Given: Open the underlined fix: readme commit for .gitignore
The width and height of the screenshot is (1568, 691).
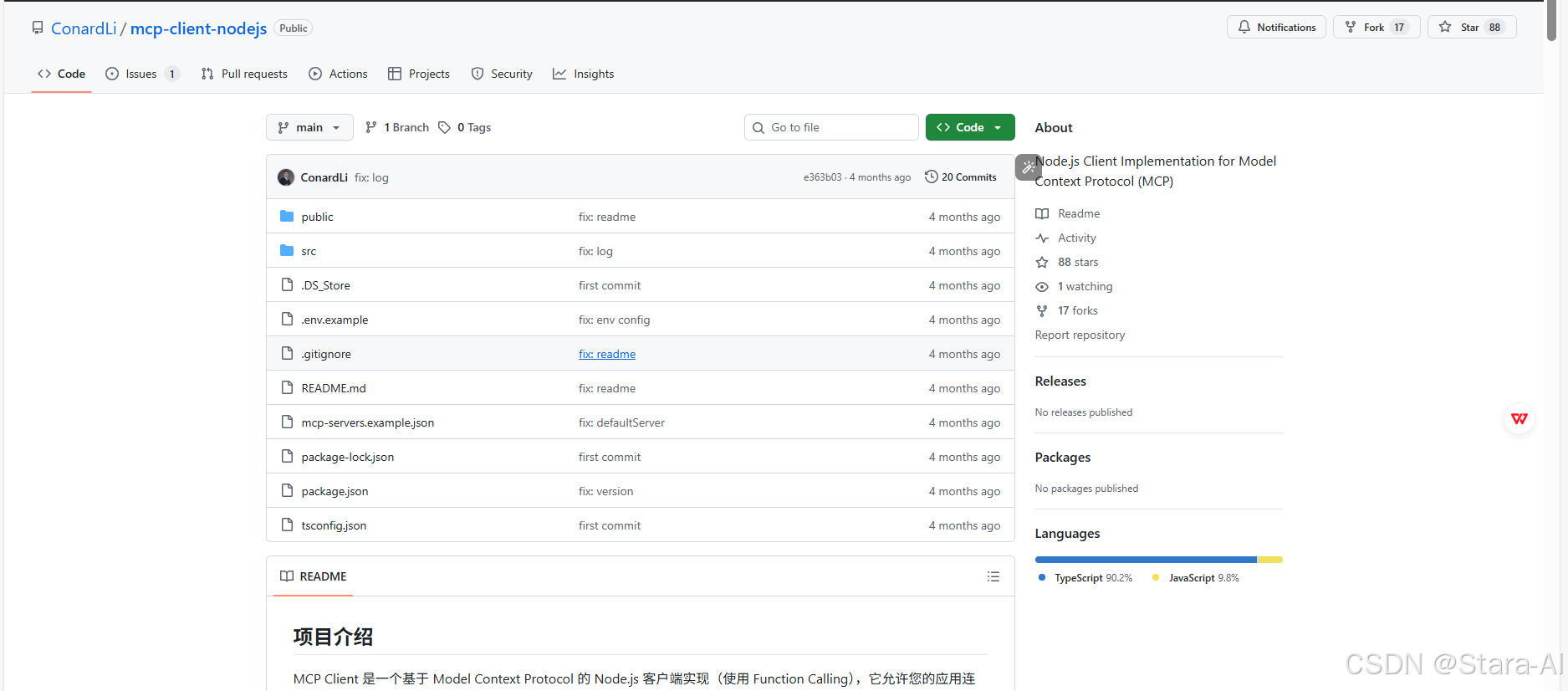Looking at the screenshot, I should [607, 354].
